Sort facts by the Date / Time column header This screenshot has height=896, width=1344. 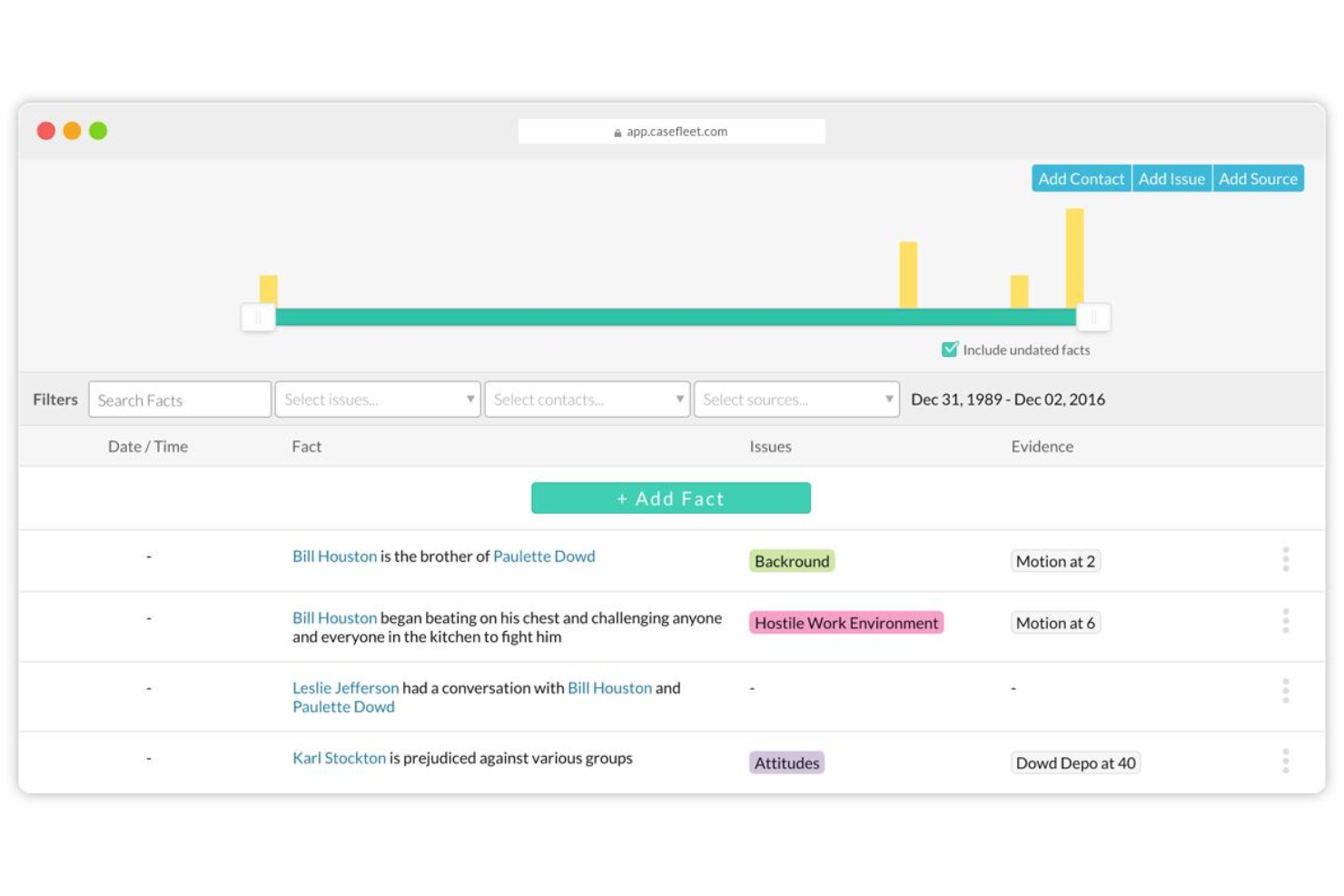[x=147, y=446]
